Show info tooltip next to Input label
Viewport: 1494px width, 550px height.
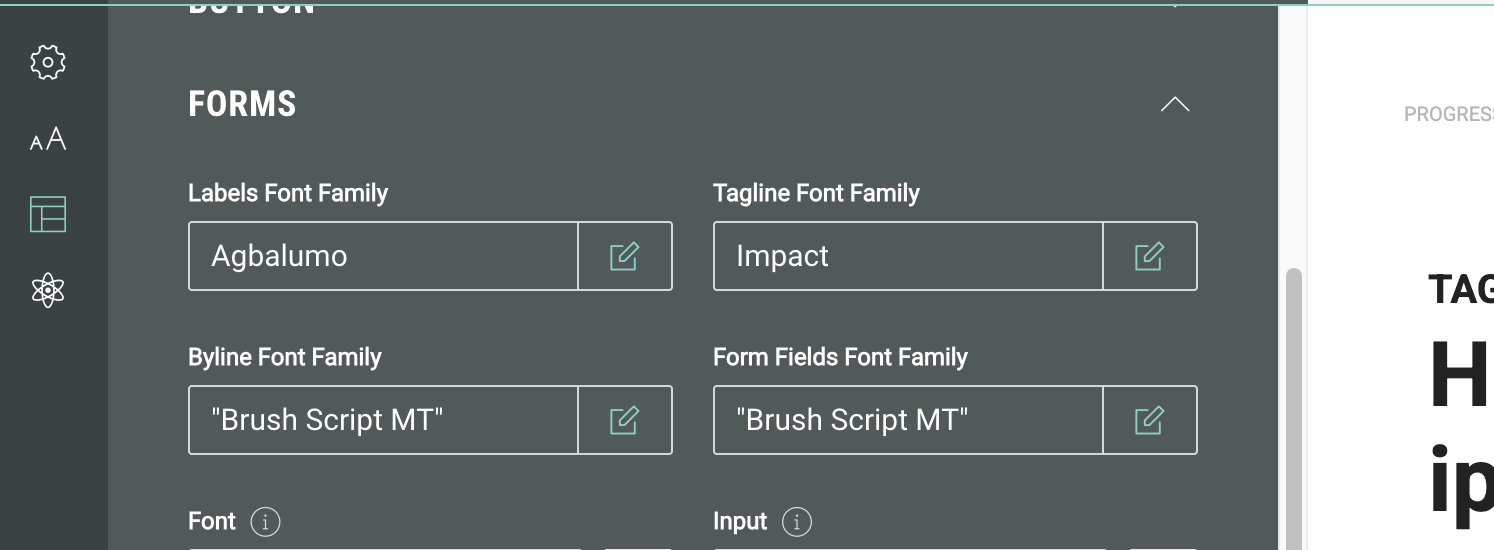(x=797, y=521)
